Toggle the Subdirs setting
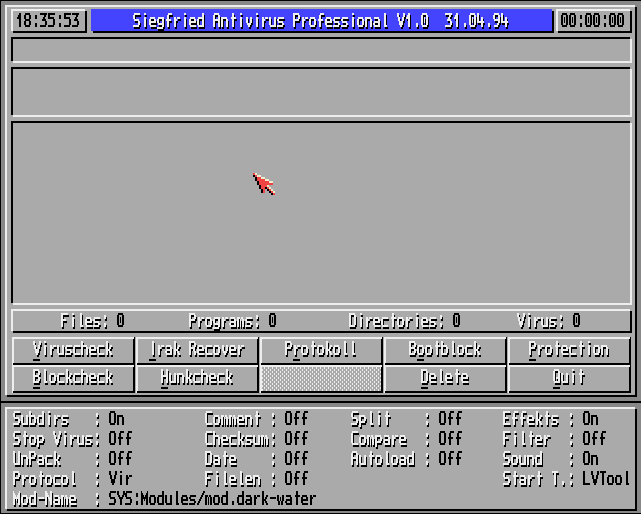641x514 pixels. 69,419
